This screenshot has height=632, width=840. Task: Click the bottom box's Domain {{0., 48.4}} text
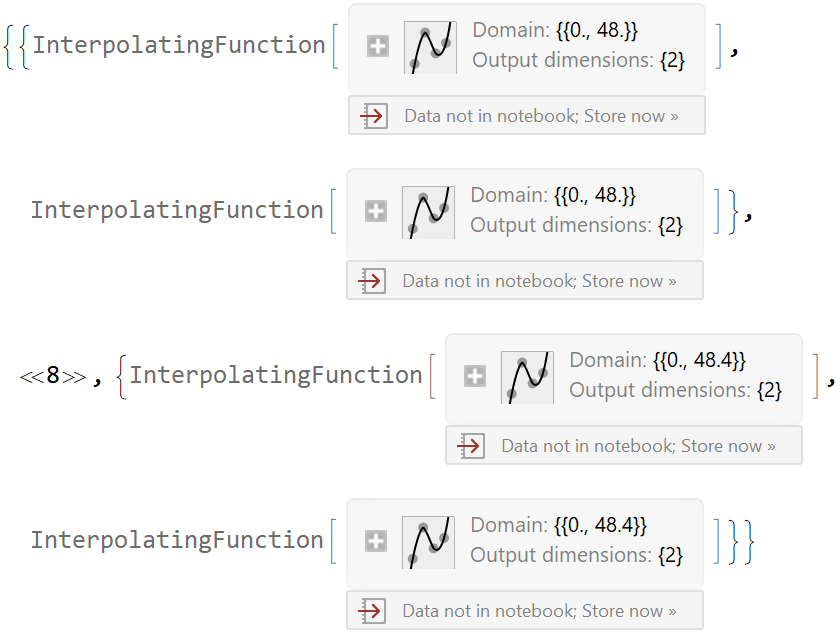(x=559, y=525)
